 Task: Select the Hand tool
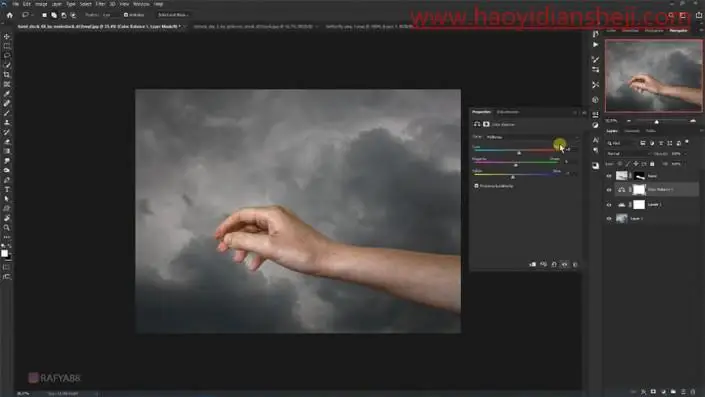click(x=7, y=218)
